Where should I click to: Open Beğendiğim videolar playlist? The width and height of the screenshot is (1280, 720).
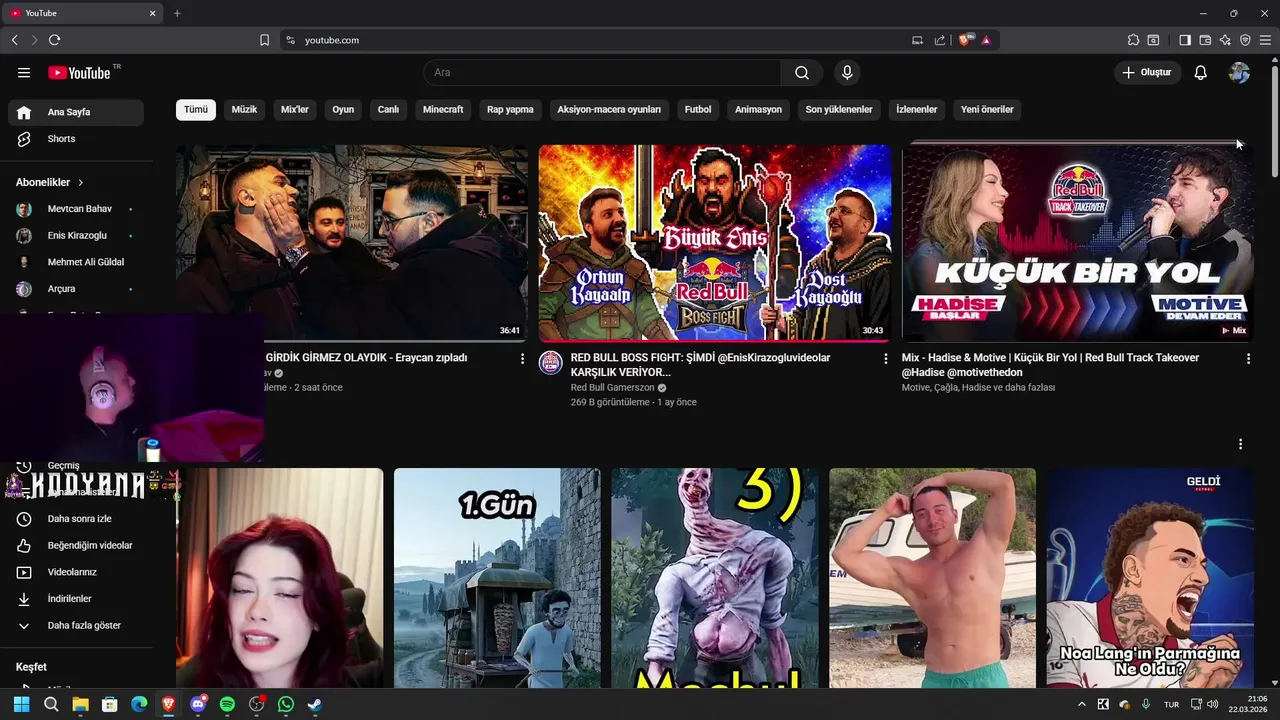pos(76,546)
